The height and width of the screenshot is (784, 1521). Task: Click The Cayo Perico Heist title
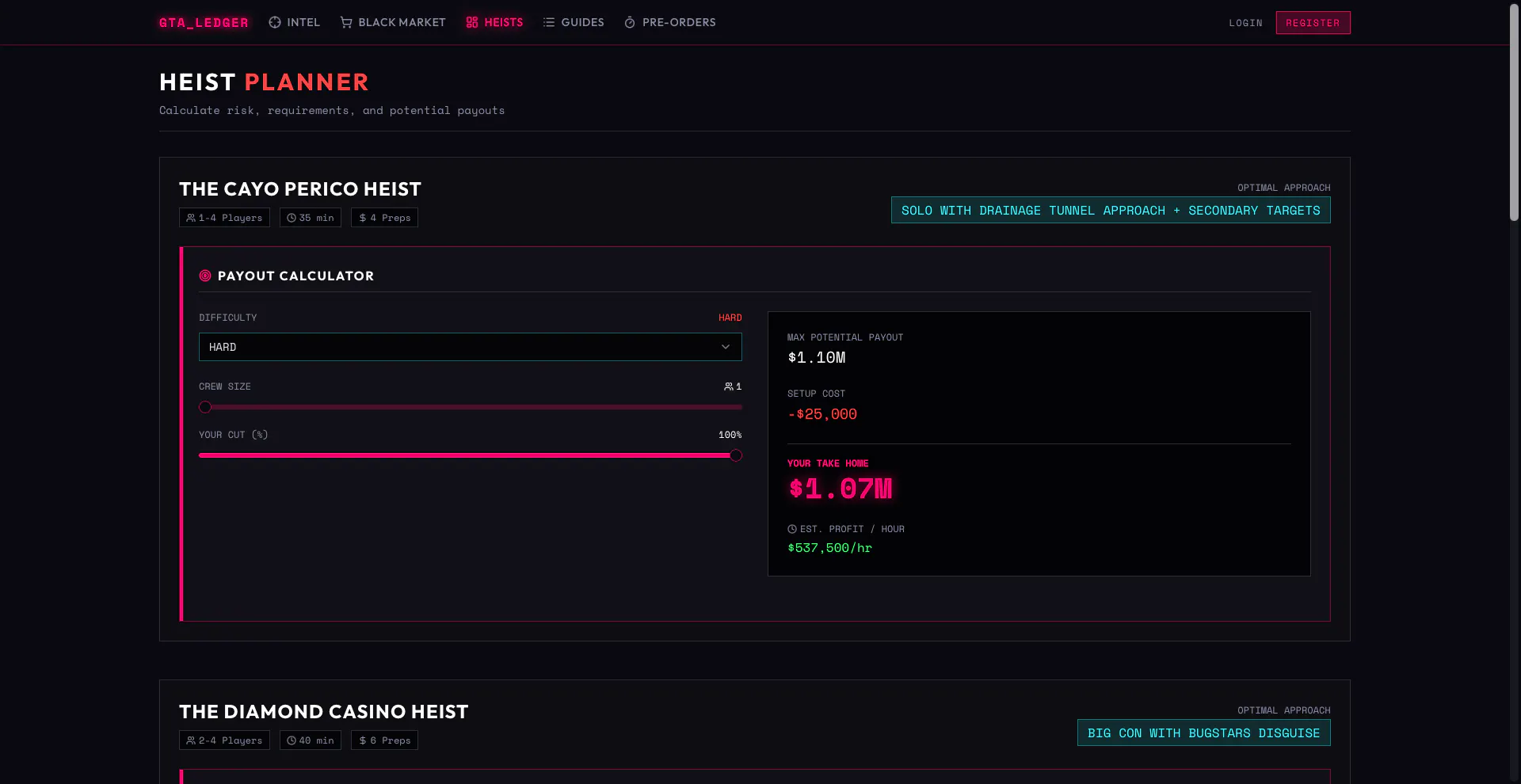(x=300, y=189)
